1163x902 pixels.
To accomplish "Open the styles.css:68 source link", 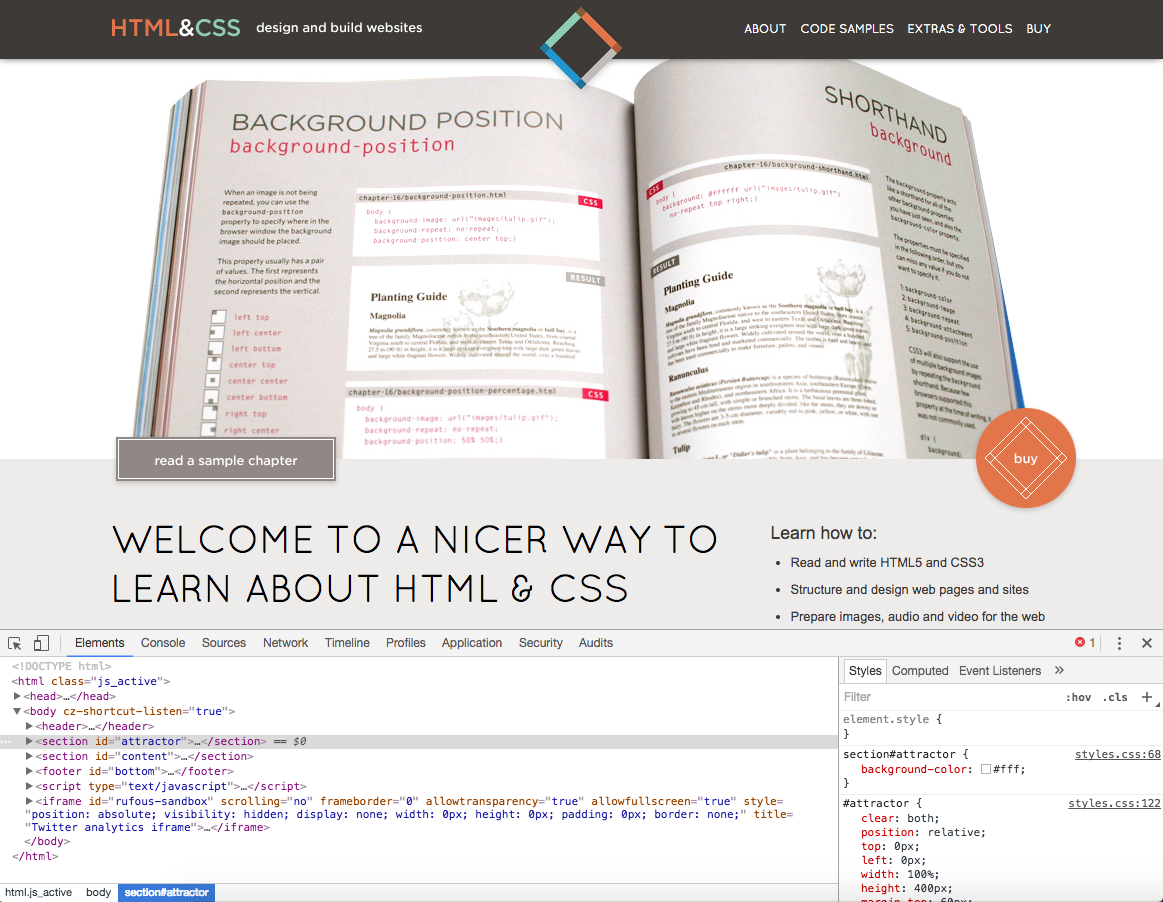I will 1118,754.
